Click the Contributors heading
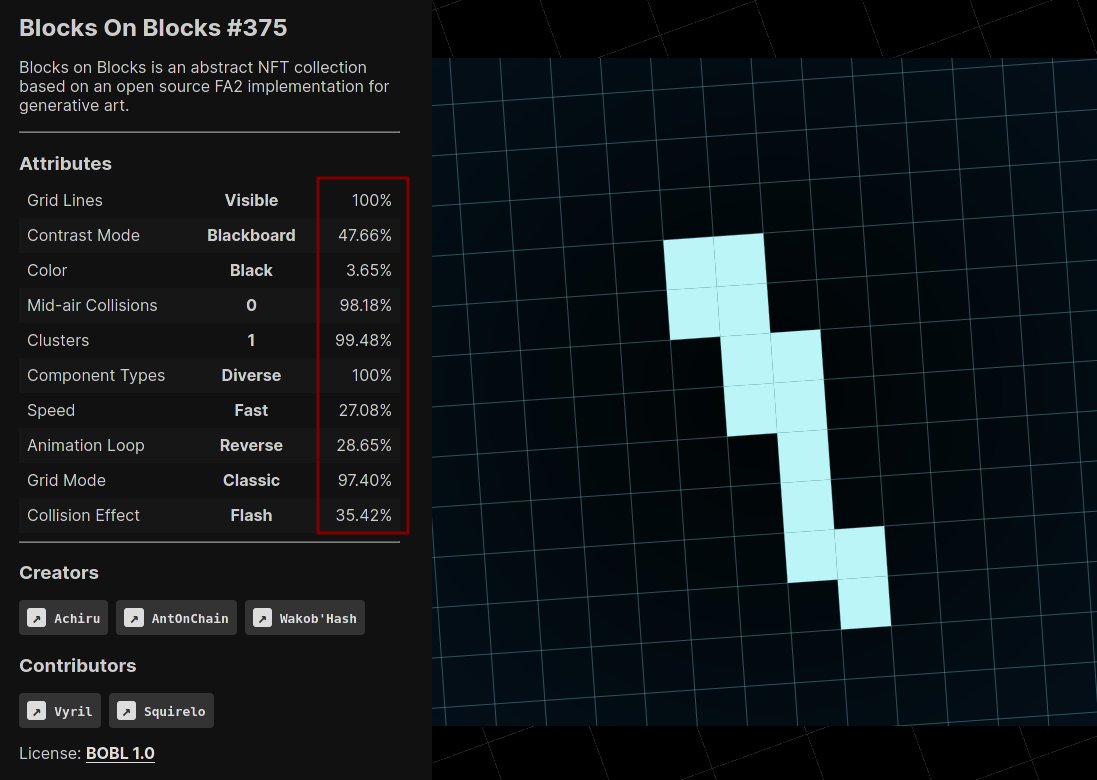The height and width of the screenshot is (780, 1097). (x=78, y=665)
